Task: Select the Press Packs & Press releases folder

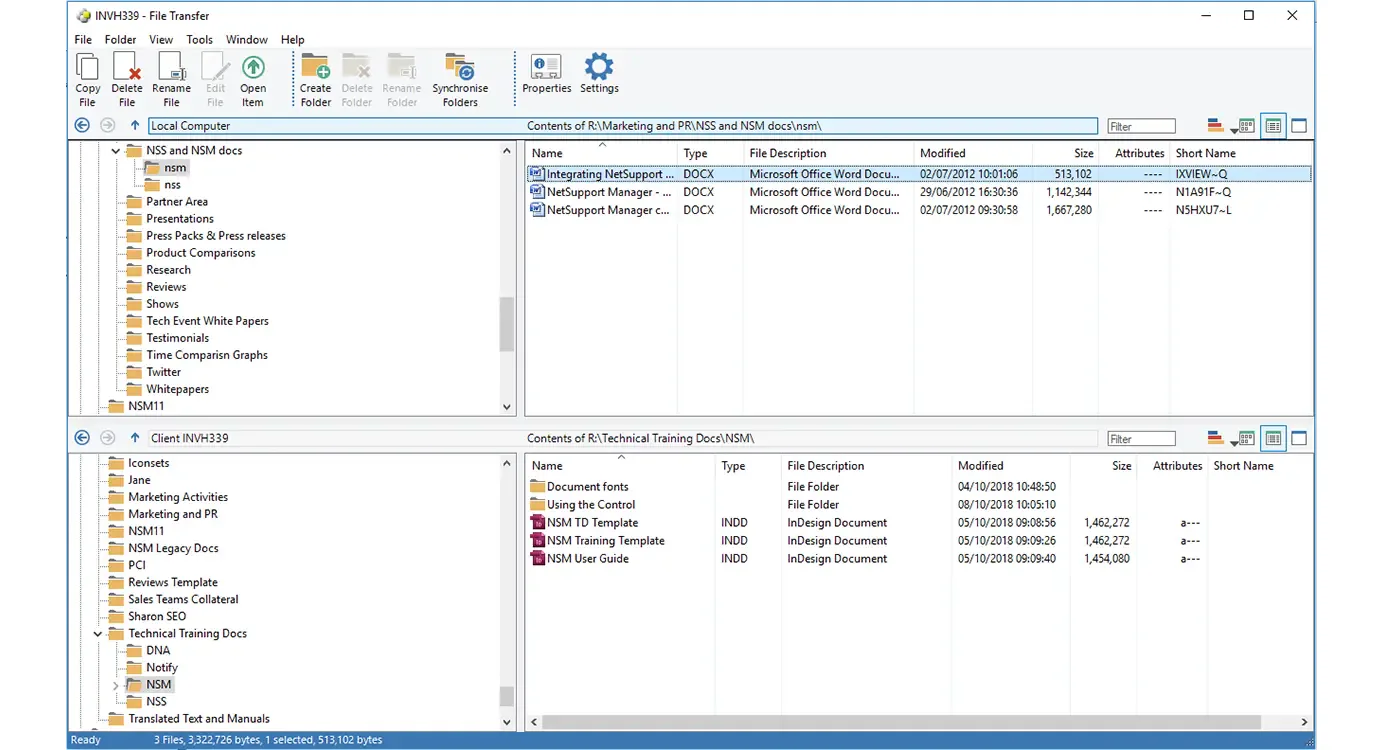Action: pos(216,236)
